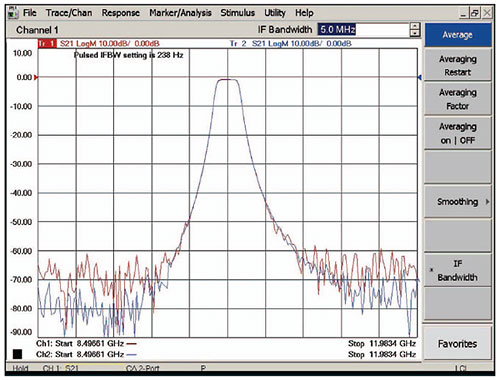Increase IF Bandwidth with up arrow
Screen dimensions: 500x380
415,26
